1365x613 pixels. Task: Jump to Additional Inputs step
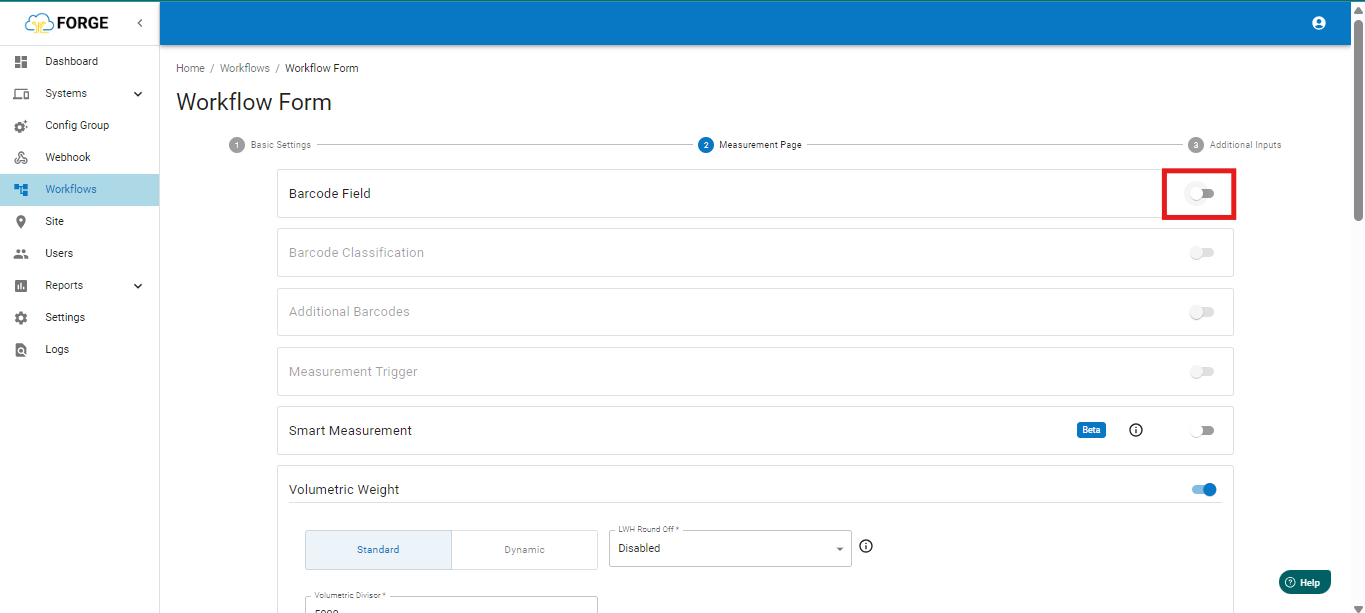1235,145
